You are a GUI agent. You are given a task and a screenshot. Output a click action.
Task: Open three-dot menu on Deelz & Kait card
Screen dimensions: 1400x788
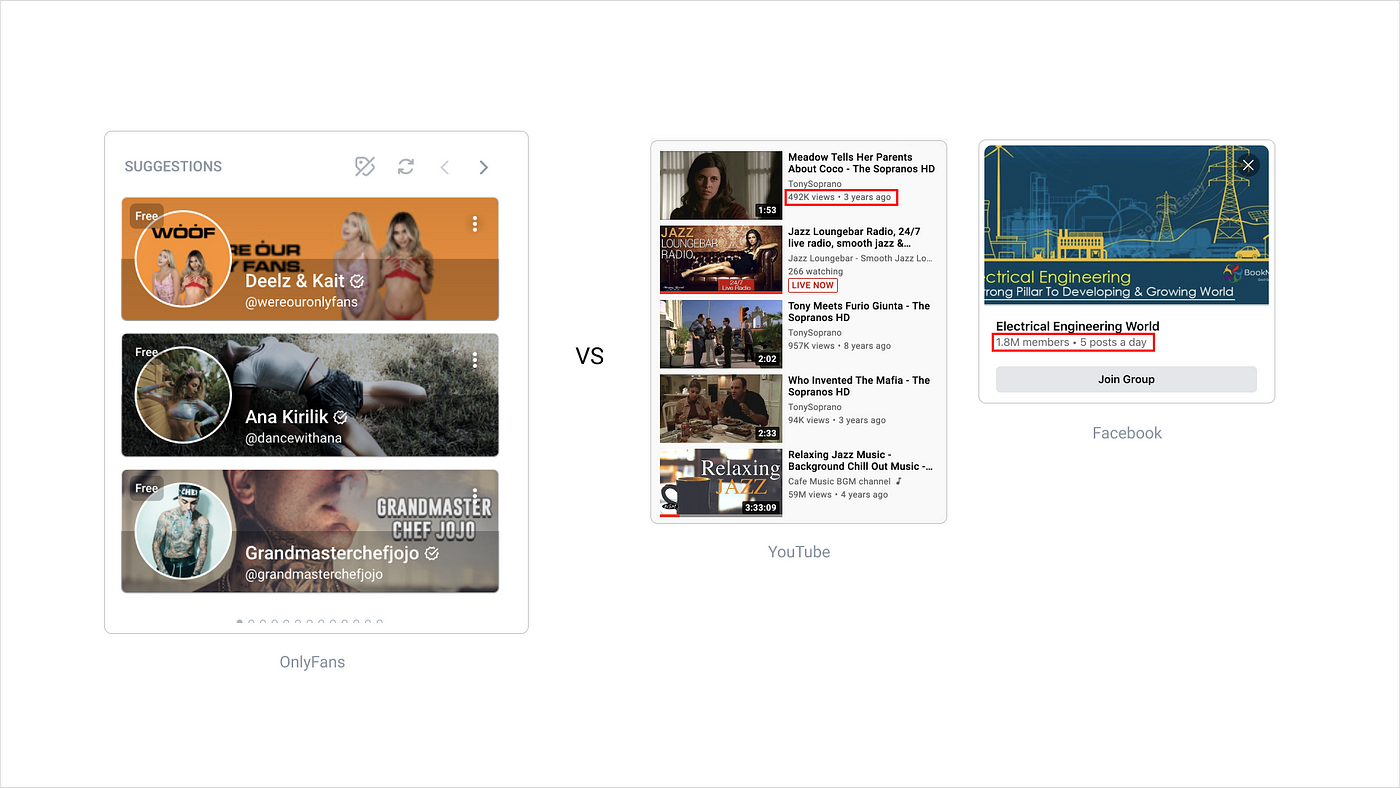pyautogui.click(x=475, y=224)
